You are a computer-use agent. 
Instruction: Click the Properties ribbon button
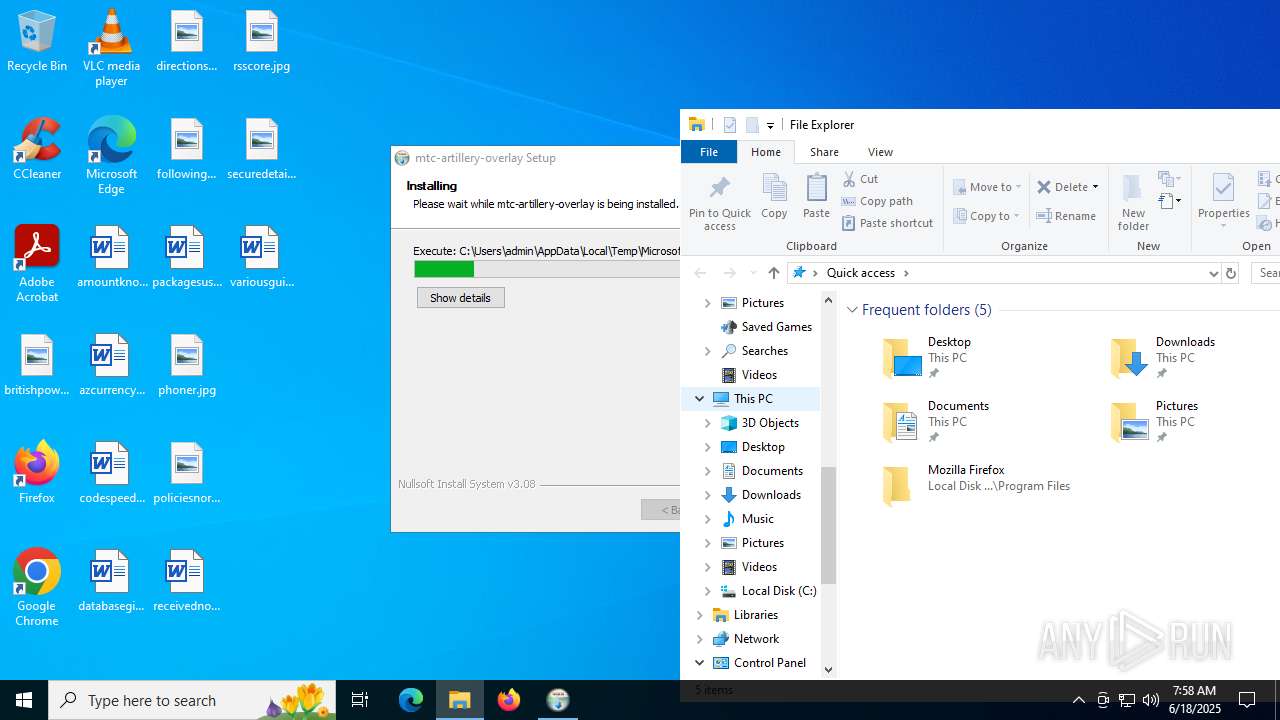point(1223,200)
